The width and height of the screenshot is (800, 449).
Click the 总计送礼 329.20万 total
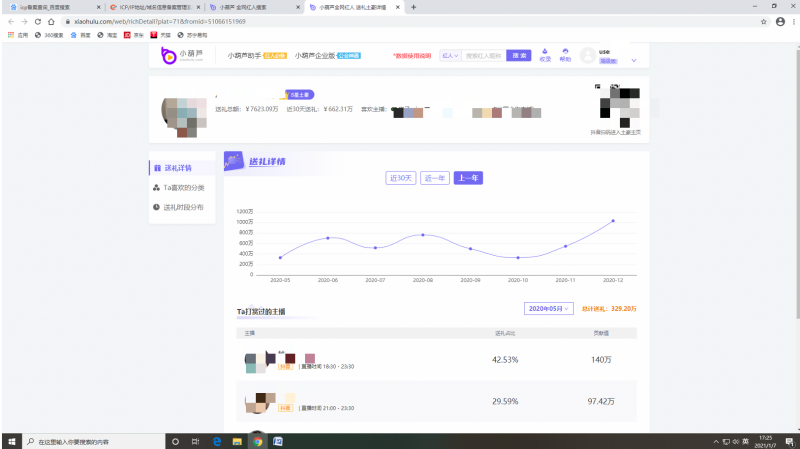(x=609, y=309)
